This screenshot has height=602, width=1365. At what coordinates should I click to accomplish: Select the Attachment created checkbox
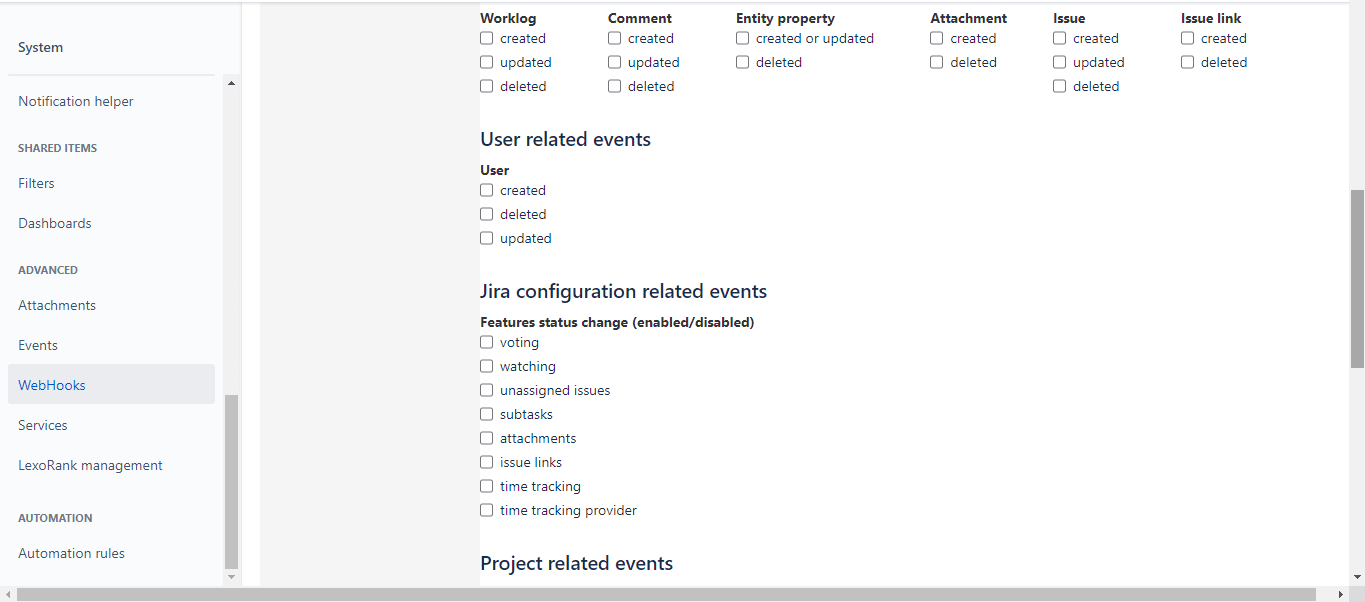pos(937,39)
